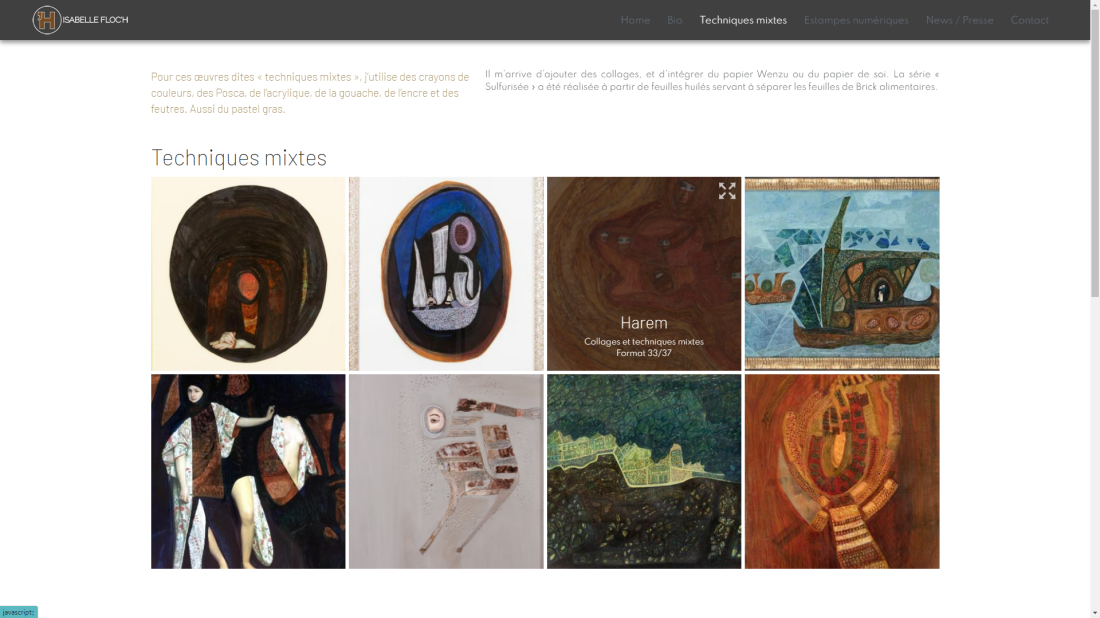
Task: Click the Harem caption title text
Action: pos(644,323)
